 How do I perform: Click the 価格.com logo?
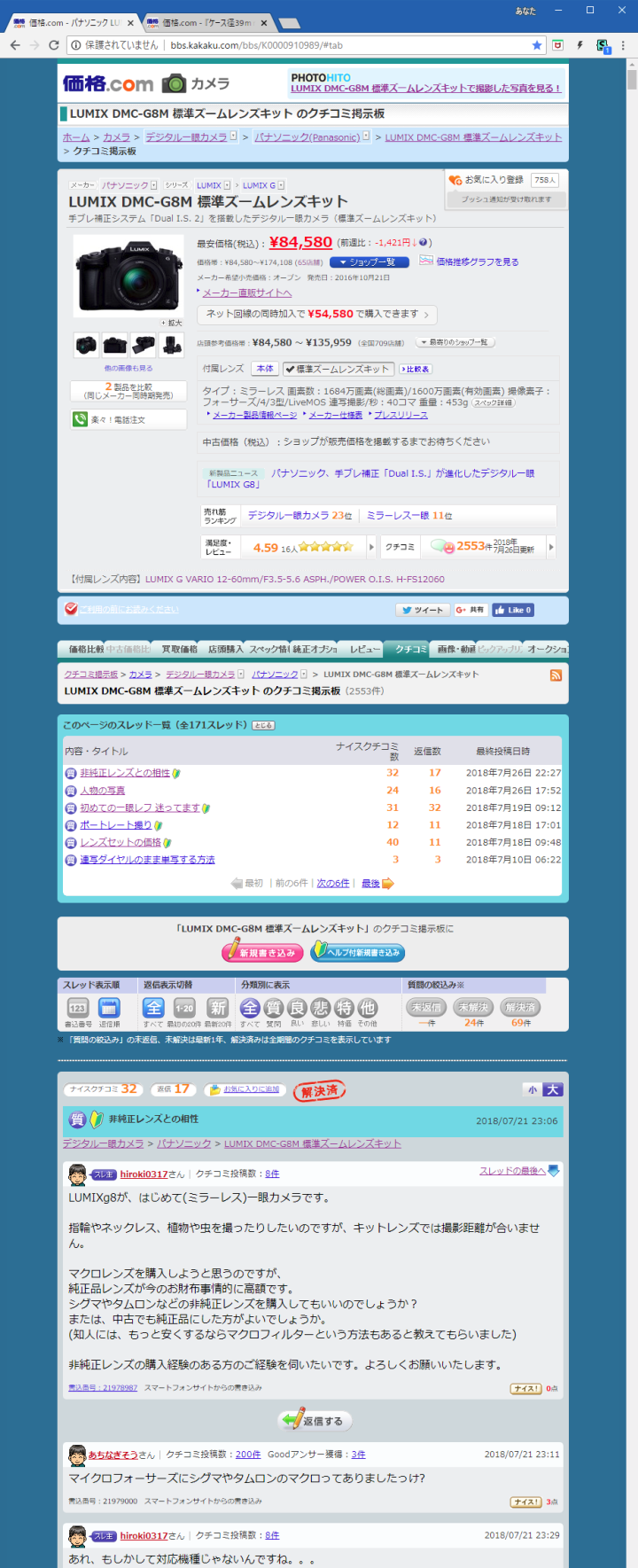[108, 83]
